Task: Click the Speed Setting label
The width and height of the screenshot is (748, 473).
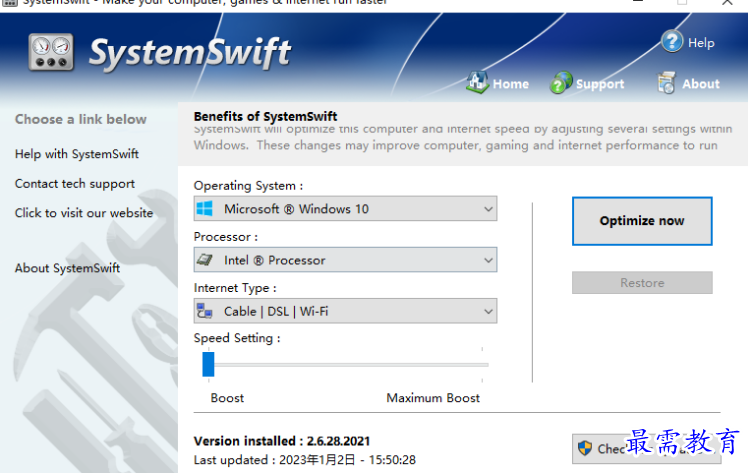Action: [x=237, y=339]
